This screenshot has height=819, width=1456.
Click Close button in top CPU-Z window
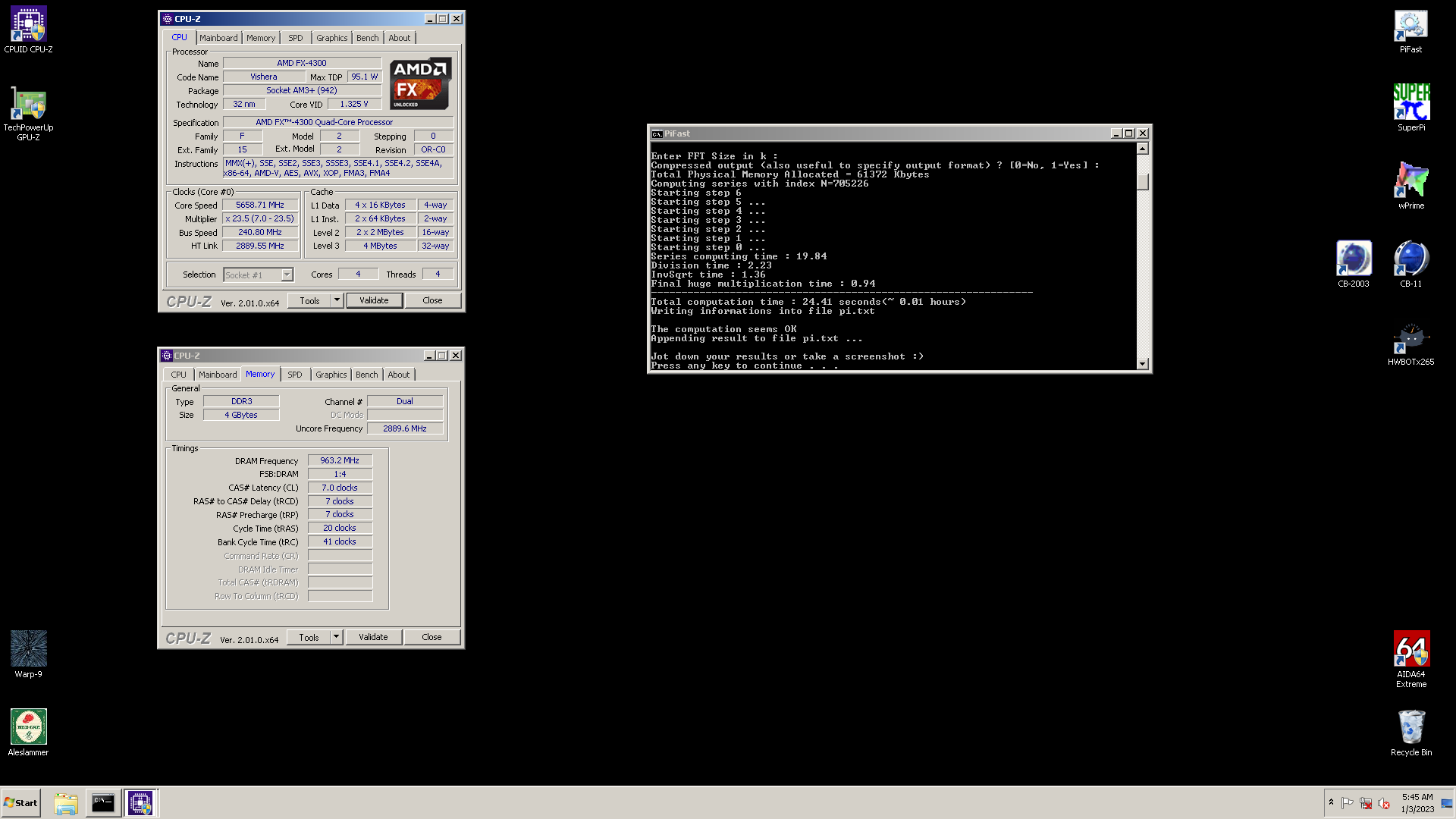pos(432,300)
